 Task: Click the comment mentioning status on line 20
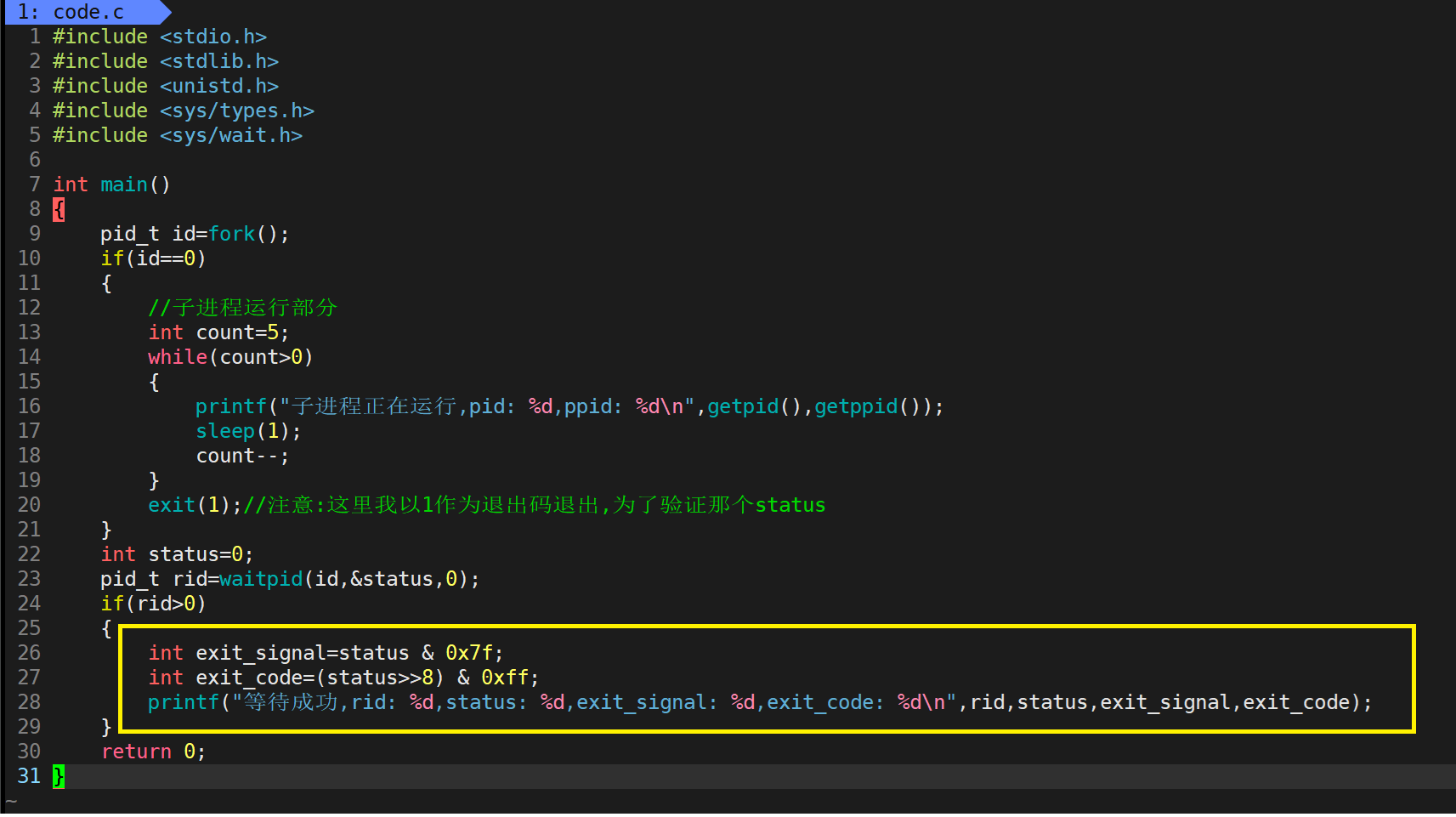534,505
